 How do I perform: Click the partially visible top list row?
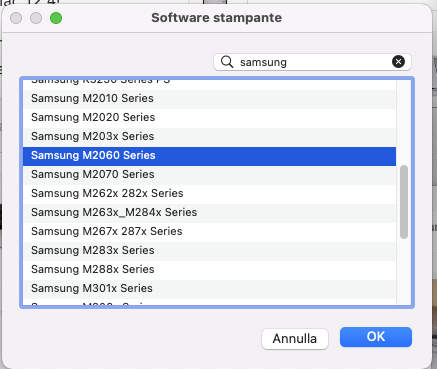[x=209, y=85]
